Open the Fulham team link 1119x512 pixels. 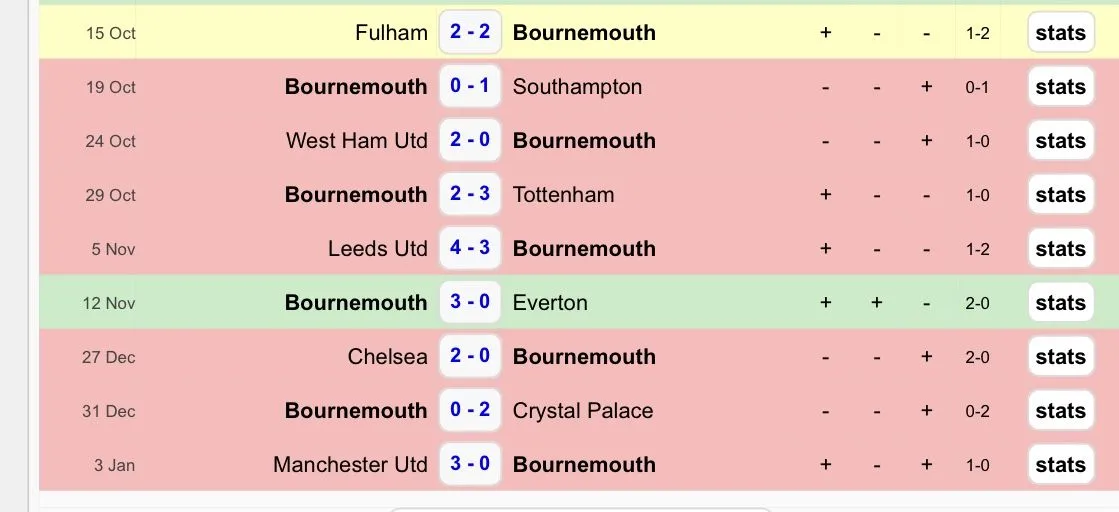(x=391, y=33)
